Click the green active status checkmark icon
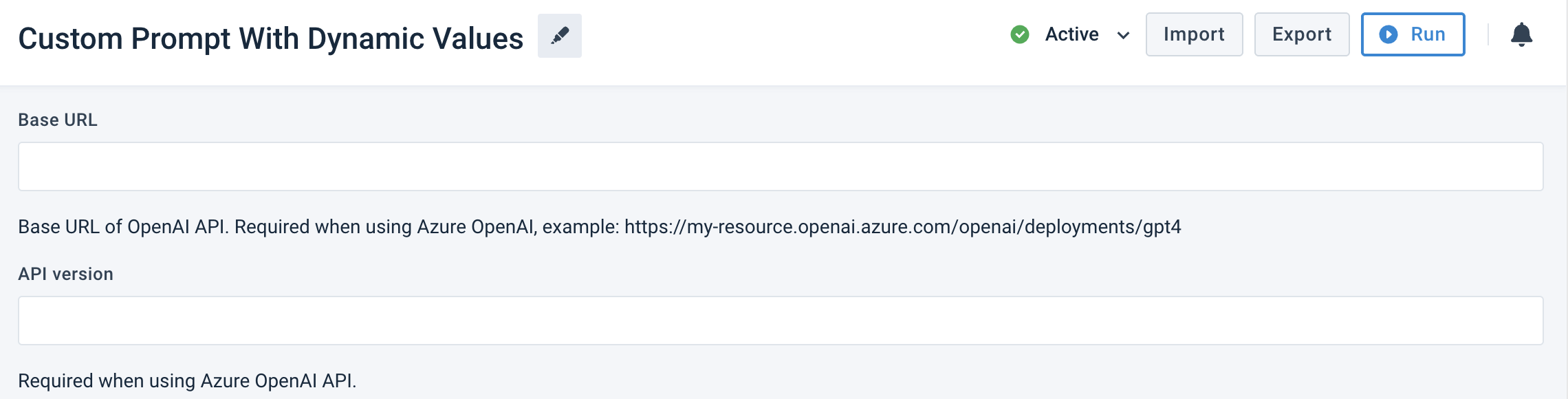The height and width of the screenshot is (399, 1568). pyautogui.click(x=1019, y=34)
